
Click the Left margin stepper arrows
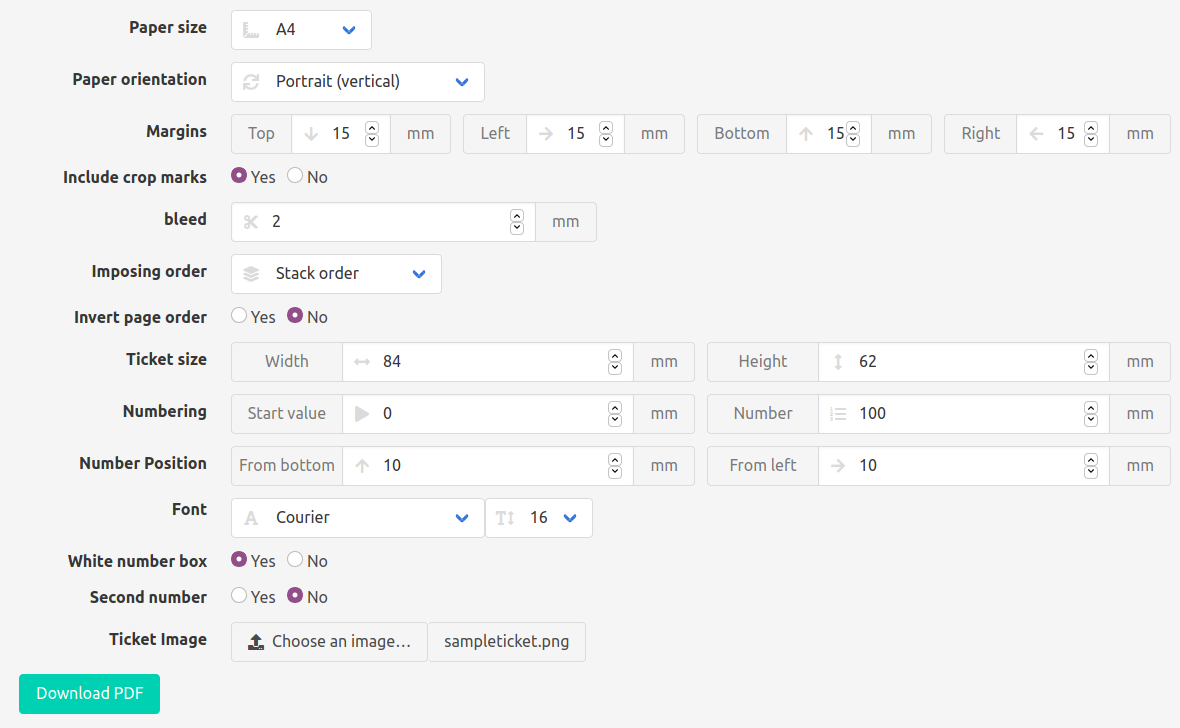pos(606,134)
